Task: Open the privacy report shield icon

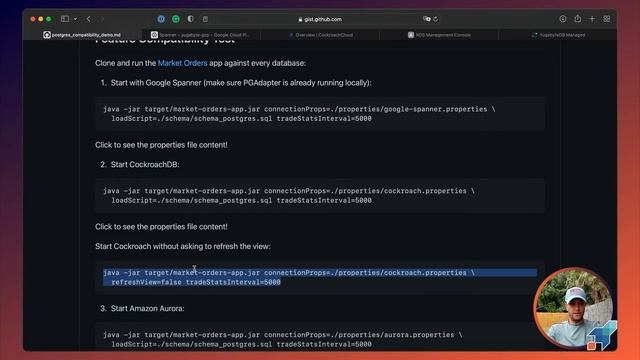Action: click(191, 19)
